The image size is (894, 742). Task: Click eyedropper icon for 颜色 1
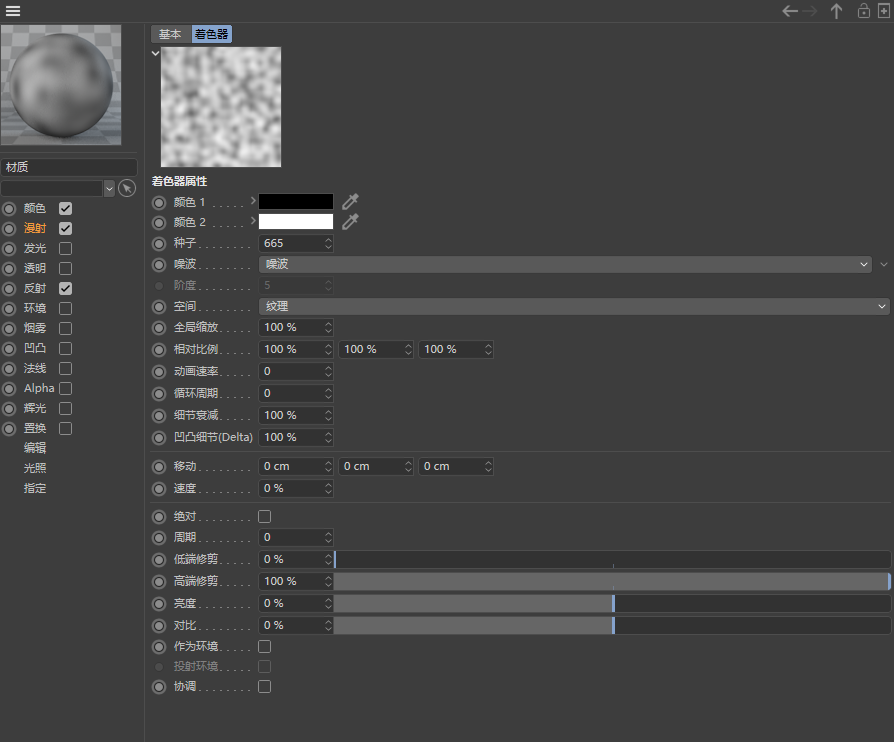pos(350,201)
